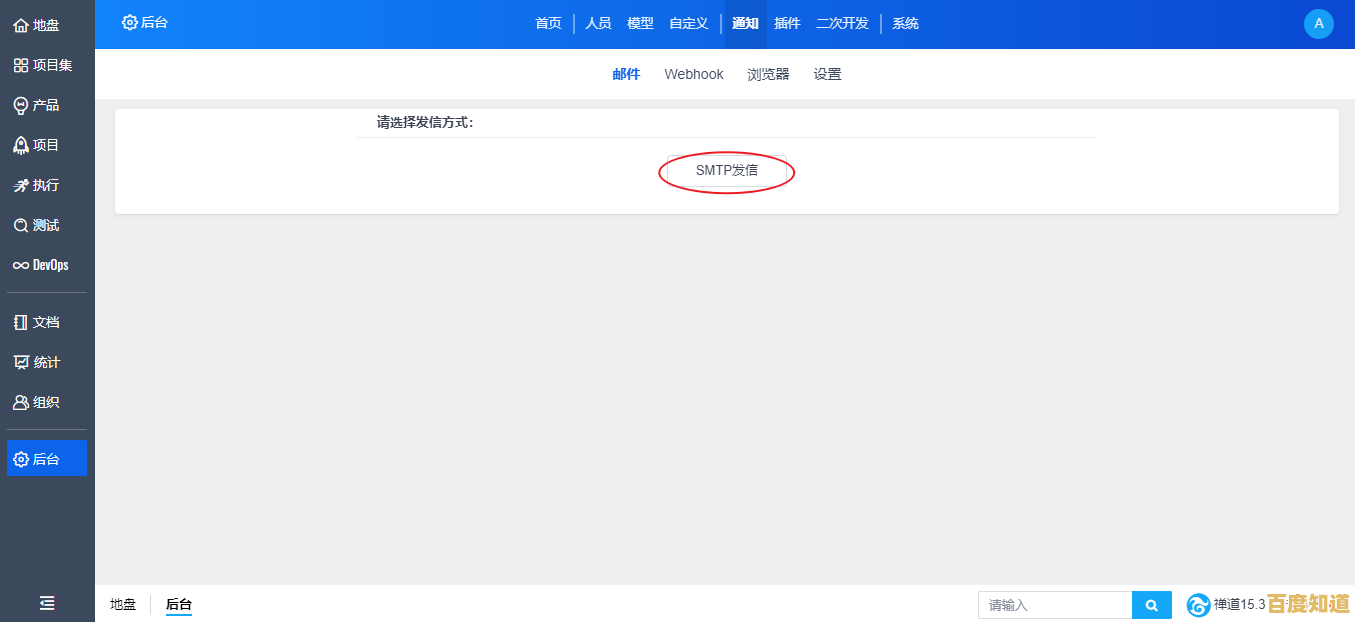
Task: Select the 组织 sidebar icon
Action: click(38, 401)
